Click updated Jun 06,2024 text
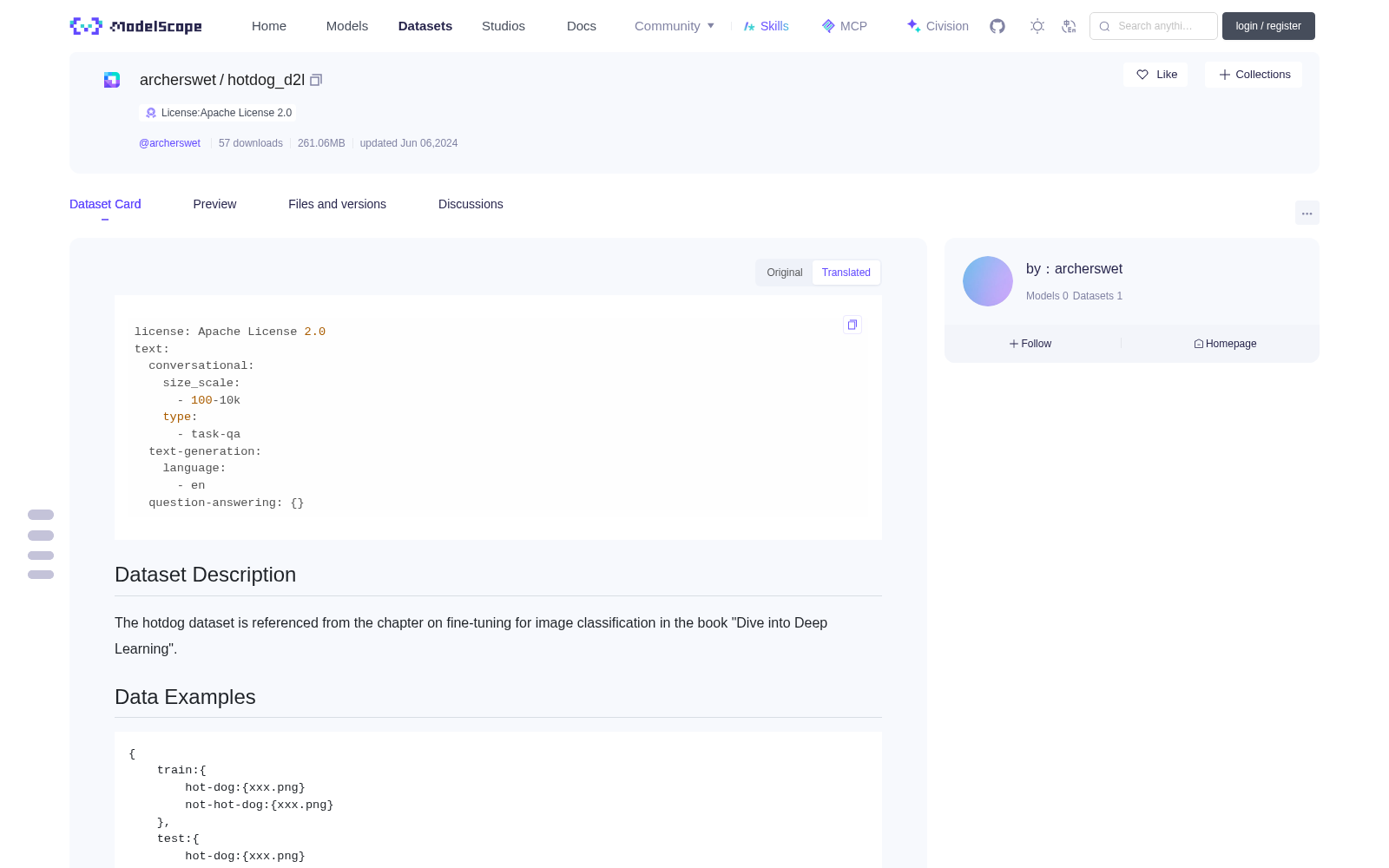The height and width of the screenshot is (868, 1389). point(409,143)
